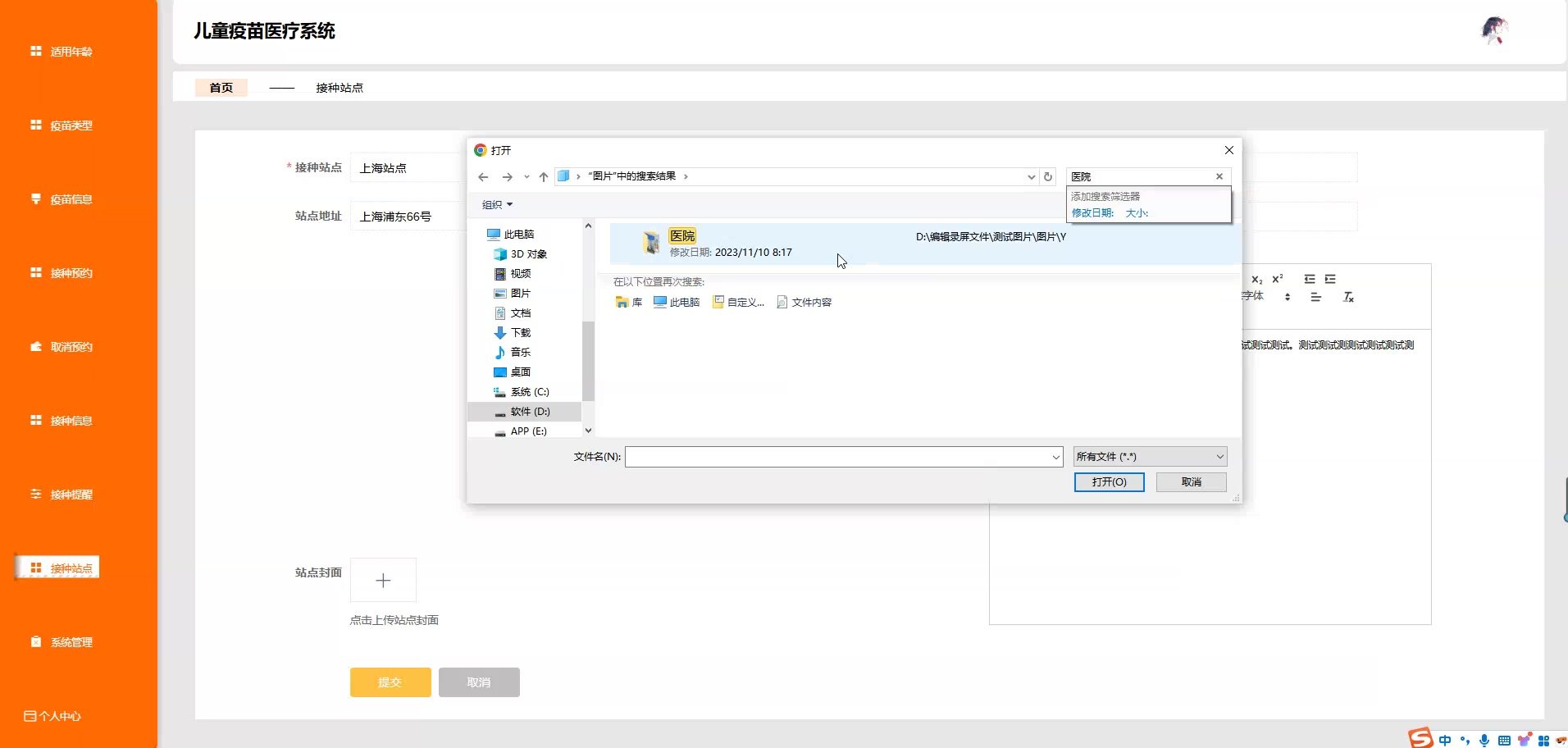Search again in 自定义 location
Screen dimensions: 1568x748
[x=738, y=303]
